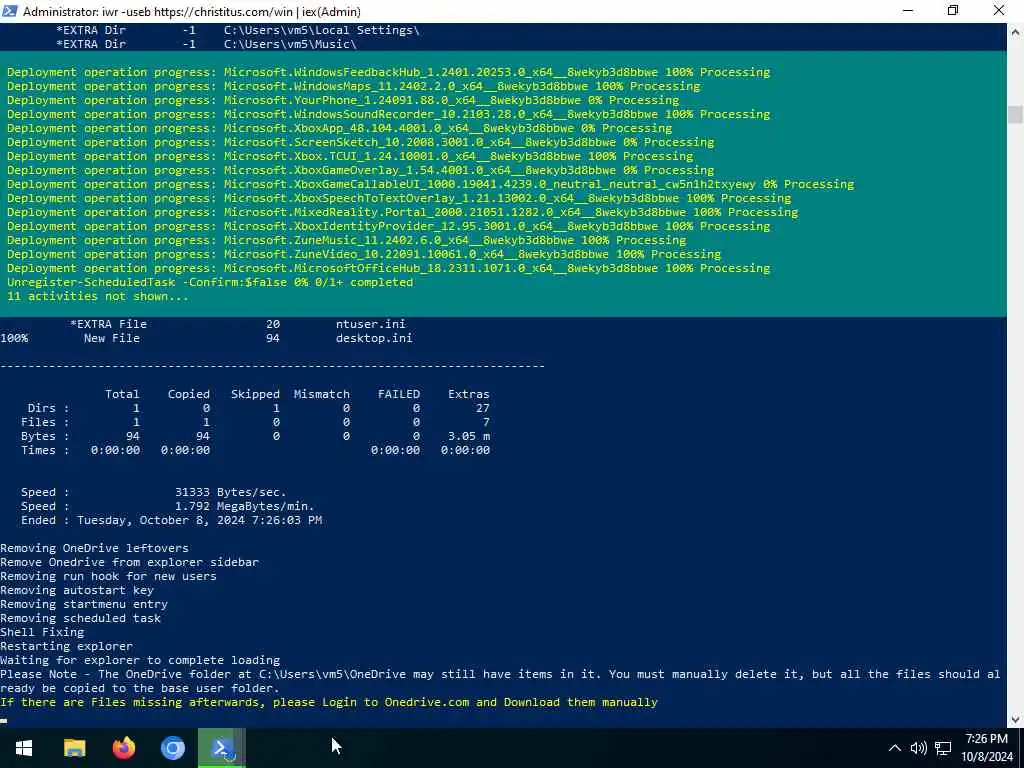Click the '3.05 m' extras bytes value
Screen dimensions: 1024x768
tap(469, 436)
